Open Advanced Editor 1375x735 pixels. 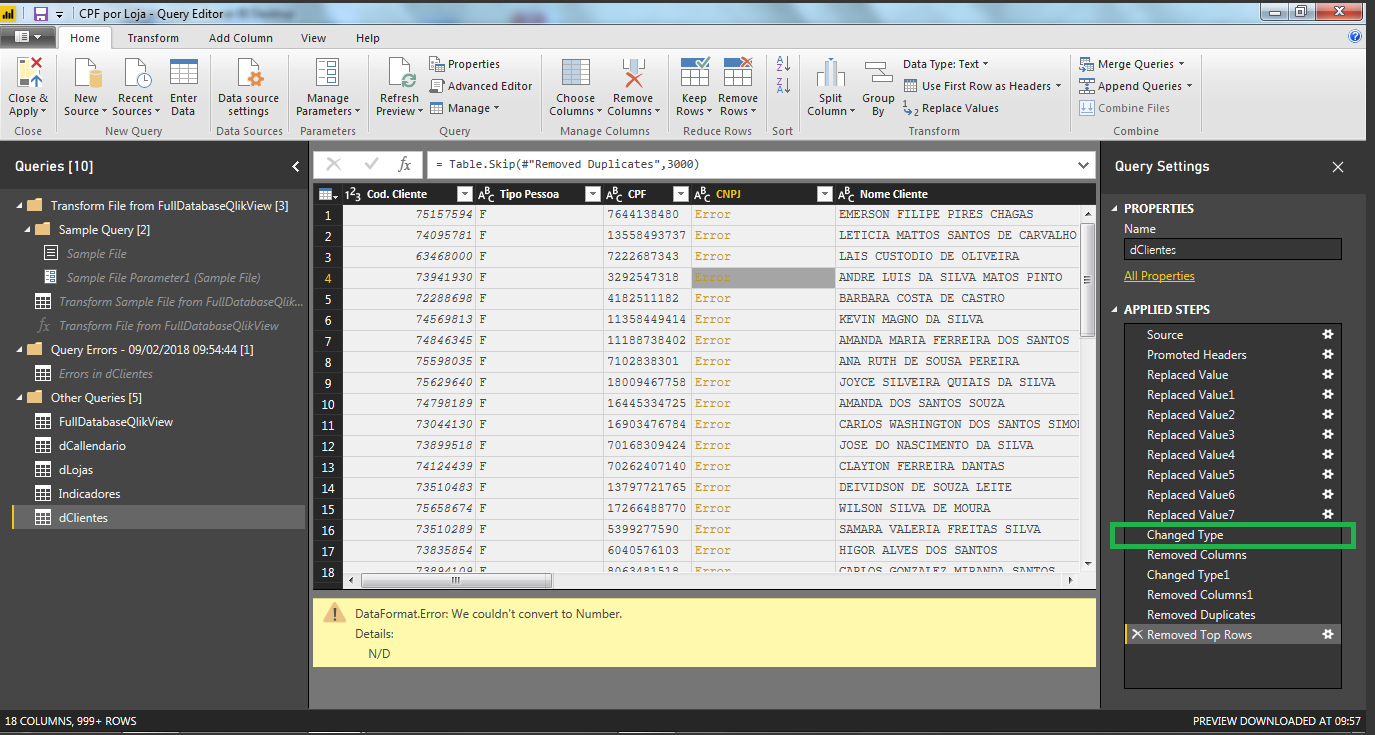click(x=481, y=86)
